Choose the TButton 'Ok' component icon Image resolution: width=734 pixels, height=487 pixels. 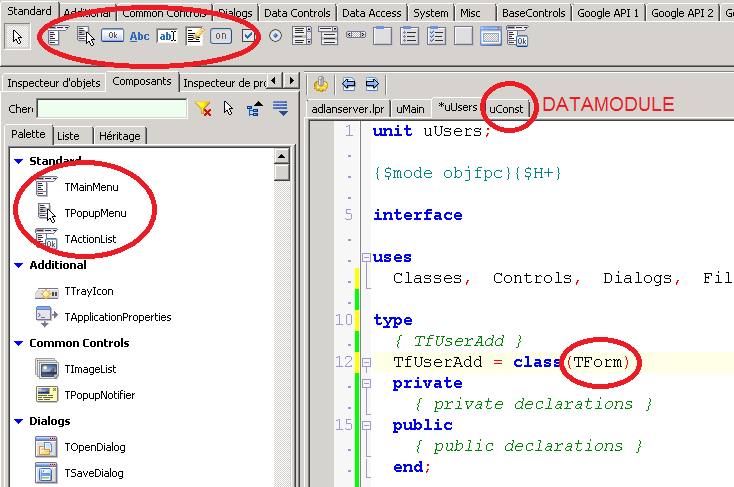click(112, 35)
